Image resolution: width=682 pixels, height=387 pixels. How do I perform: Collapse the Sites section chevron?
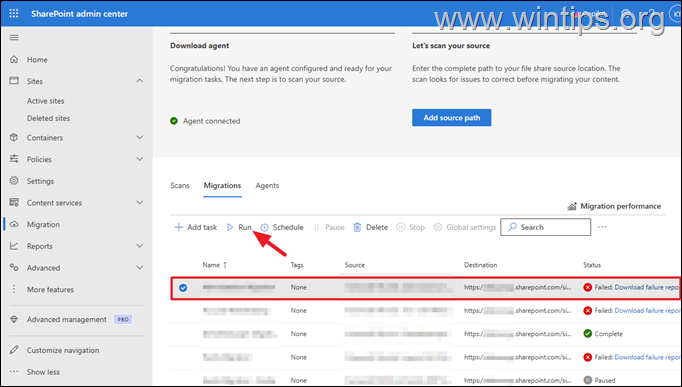pos(140,81)
